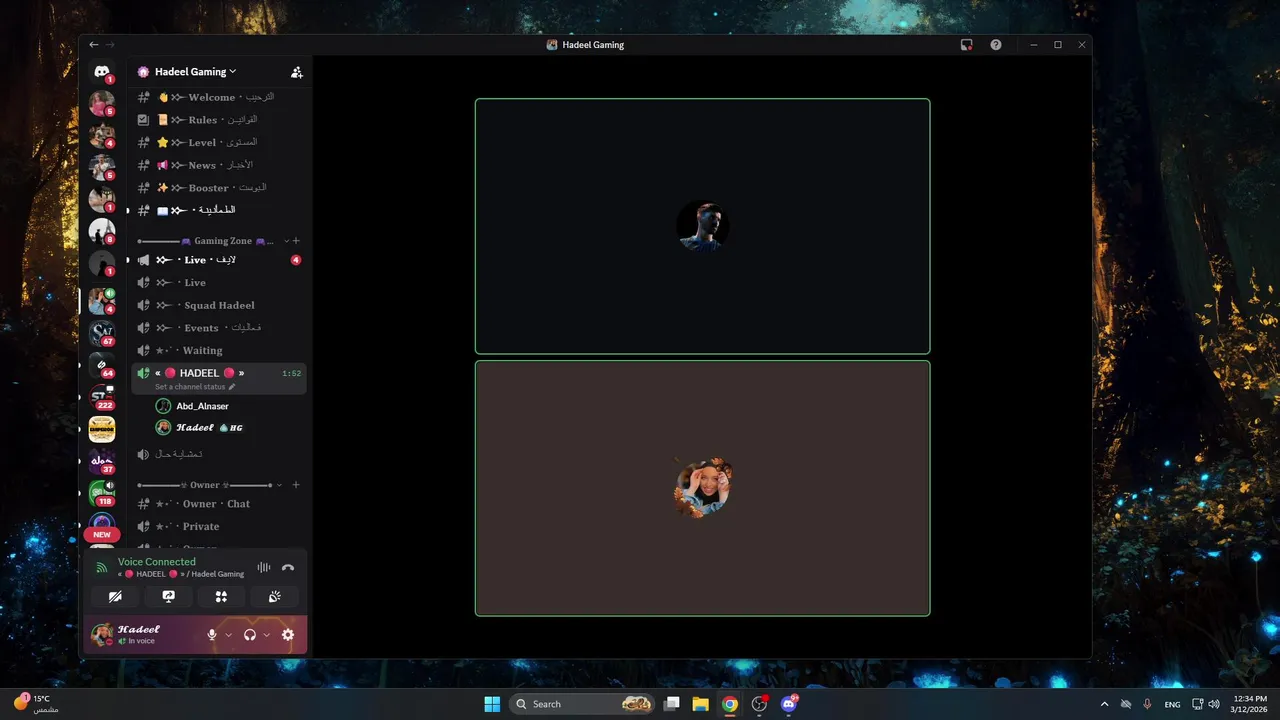Deafen with the headphones icon

[250, 635]
